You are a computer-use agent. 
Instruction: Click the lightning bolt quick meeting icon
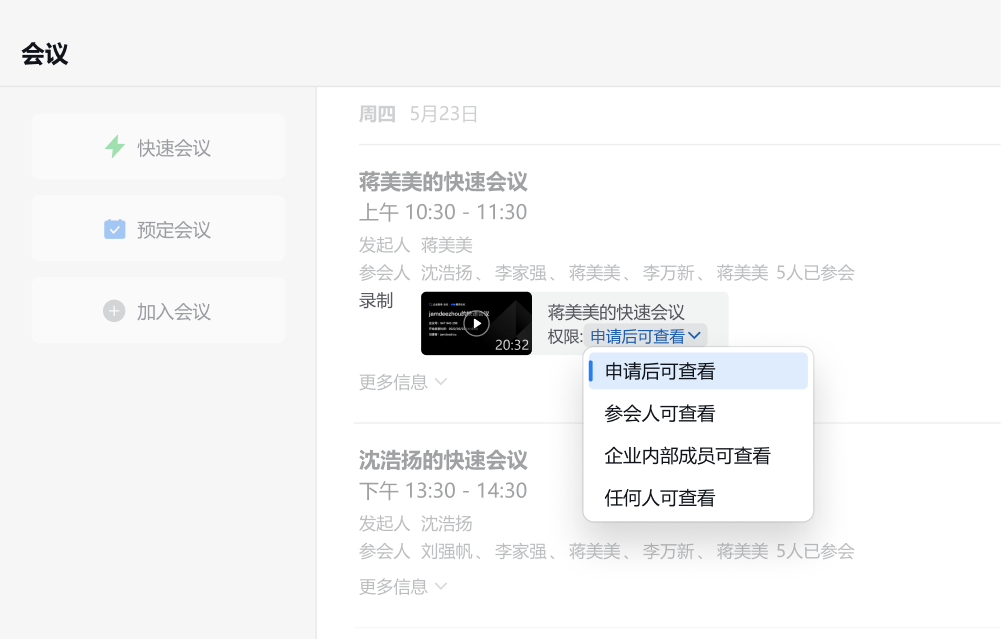click(115, 147)
